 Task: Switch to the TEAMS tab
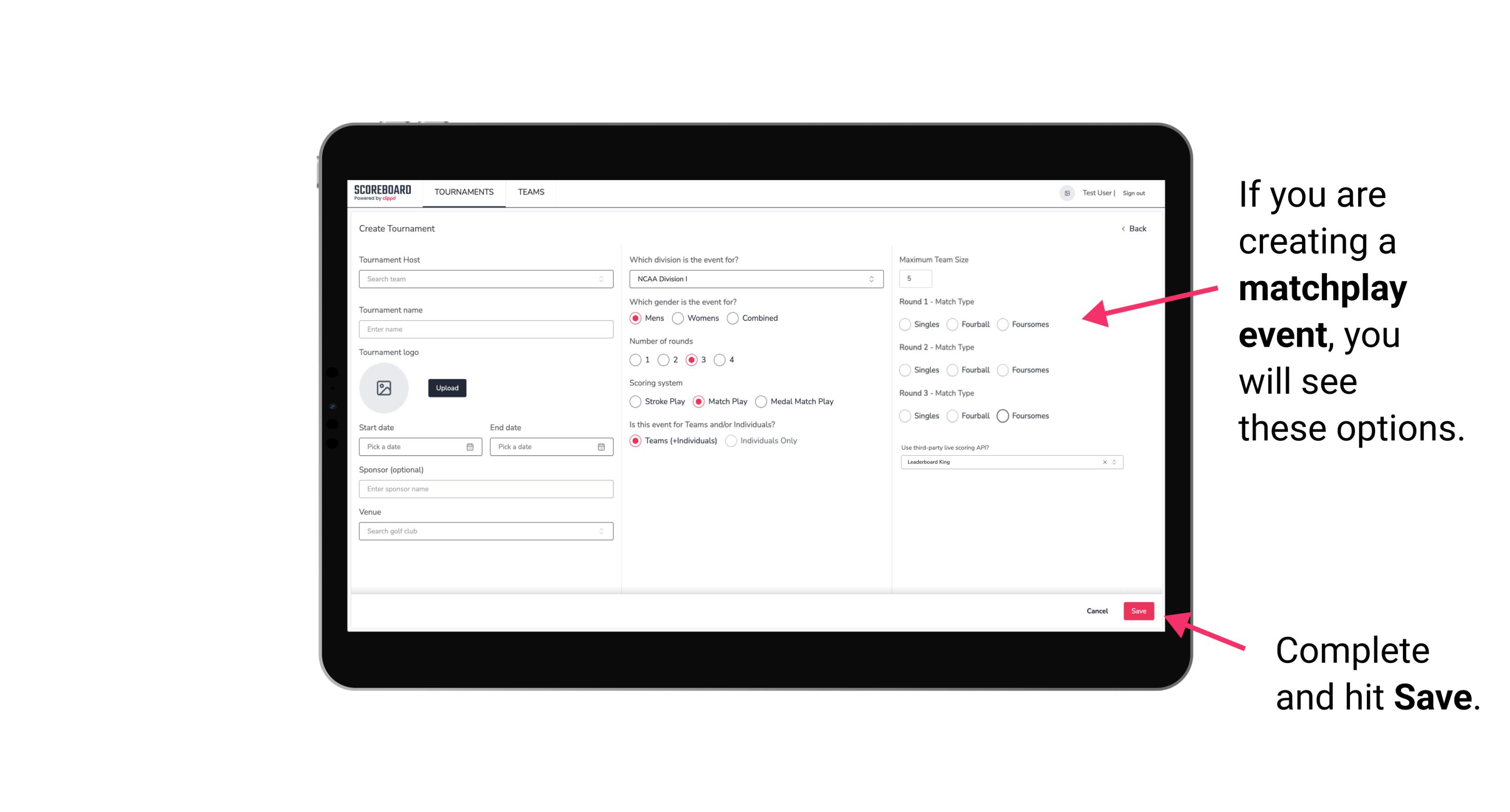(530, 192)
